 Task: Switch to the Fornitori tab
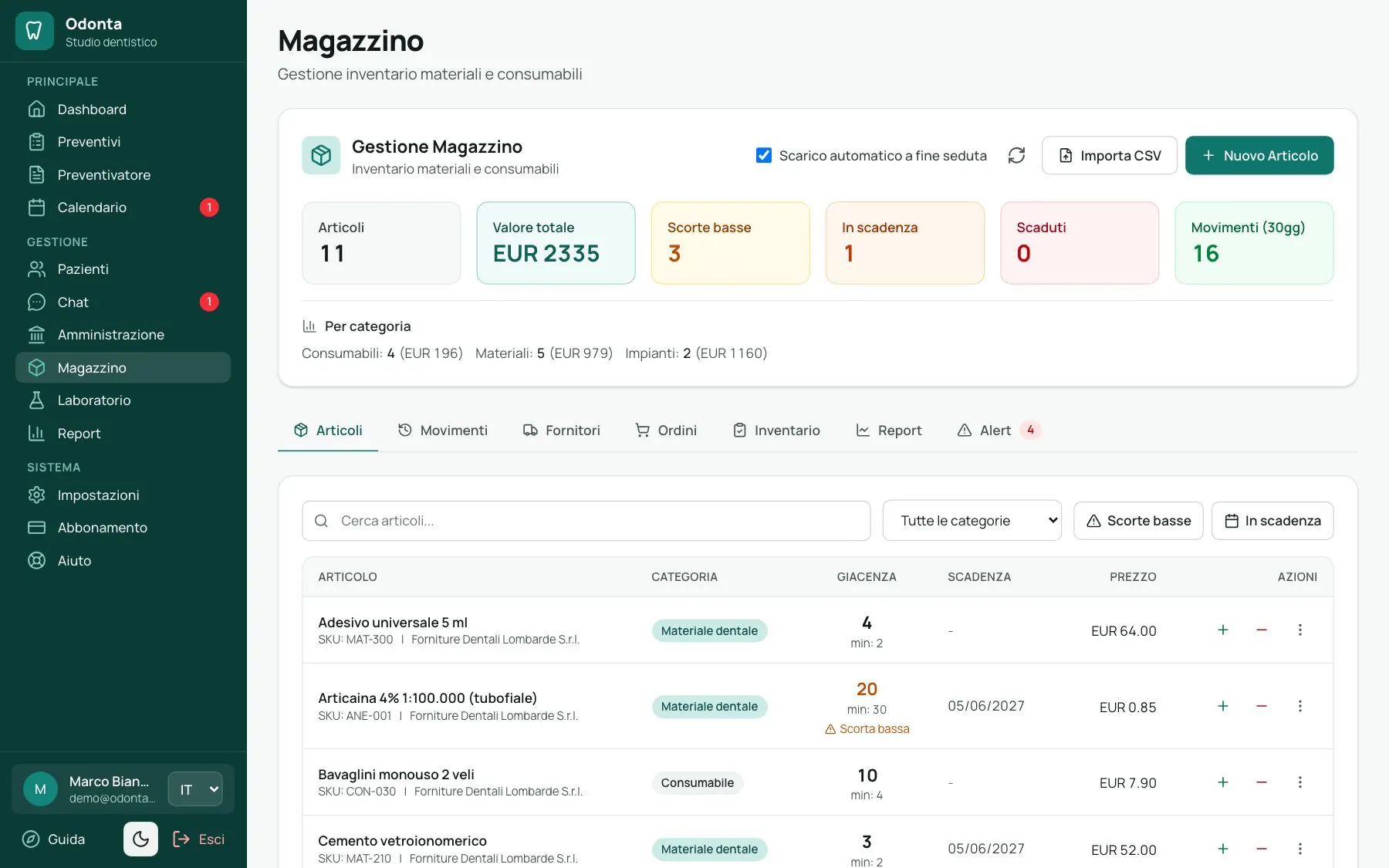pyautogui.click(x=561, y=431)
